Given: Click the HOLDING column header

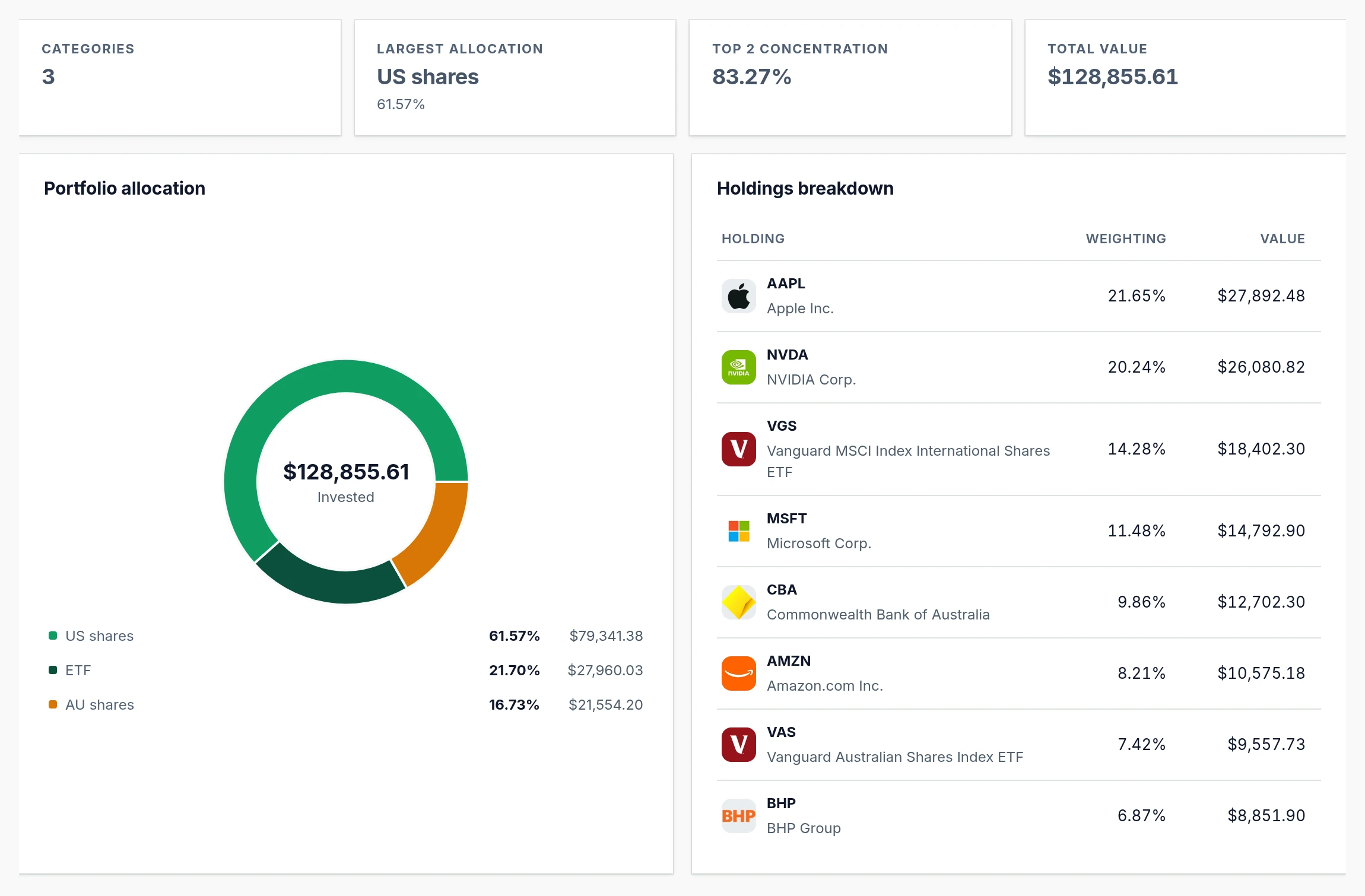Looking at the screenshot, I should 753,239.
